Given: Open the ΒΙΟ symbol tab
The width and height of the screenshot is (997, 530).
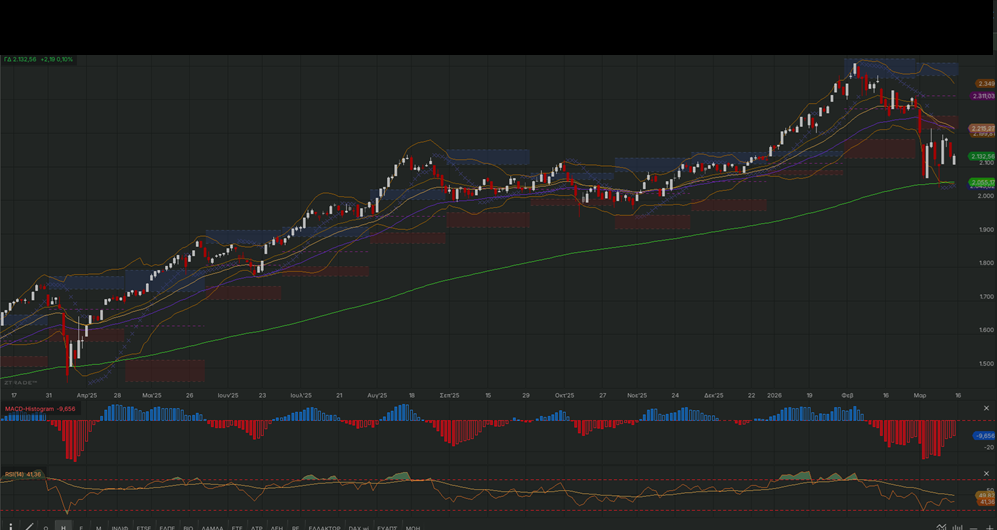Looking at the screenshot, I should [188, 527].
